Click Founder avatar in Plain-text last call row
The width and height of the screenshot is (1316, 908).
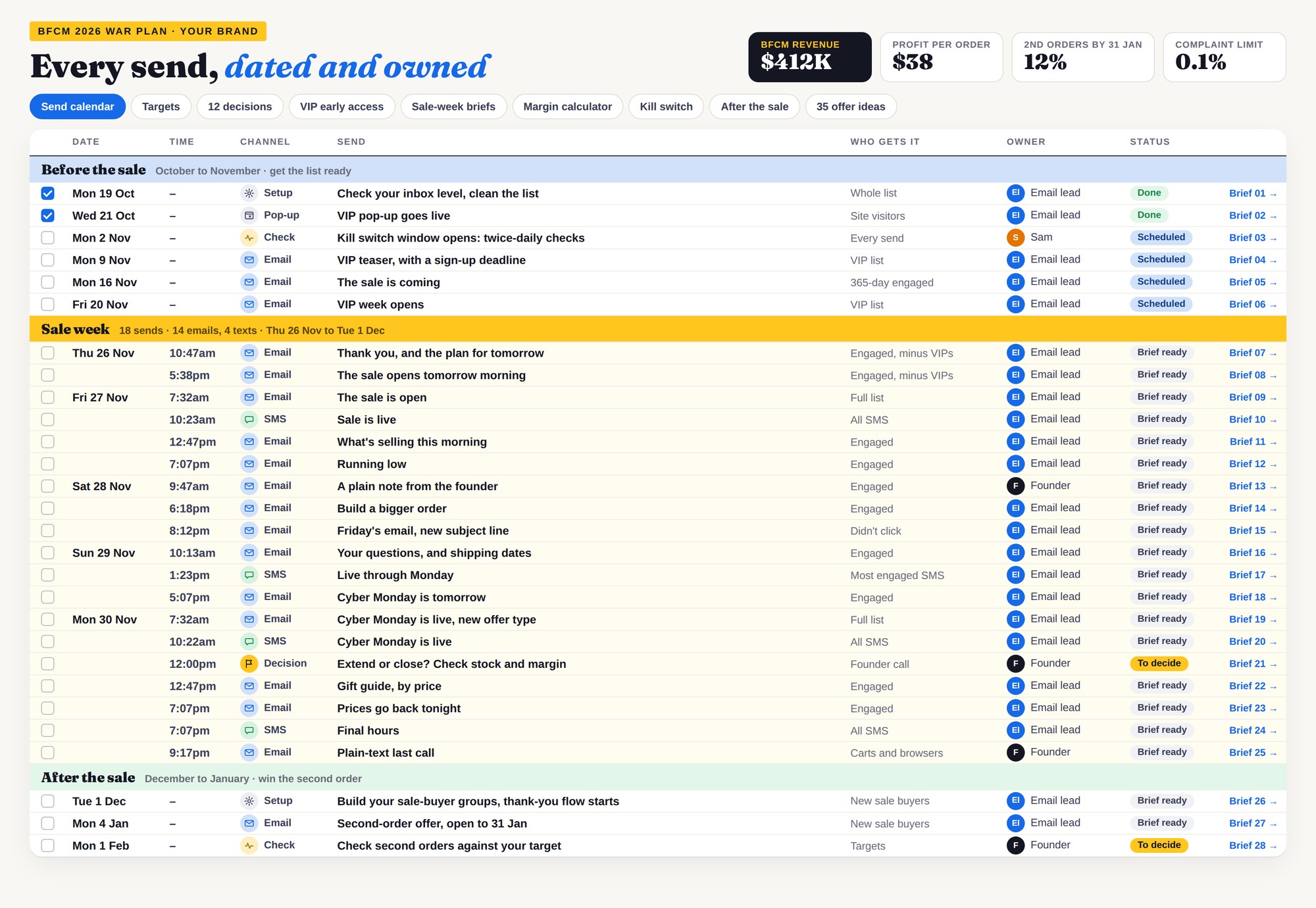pyautogui.click(x=1015, y=753)
